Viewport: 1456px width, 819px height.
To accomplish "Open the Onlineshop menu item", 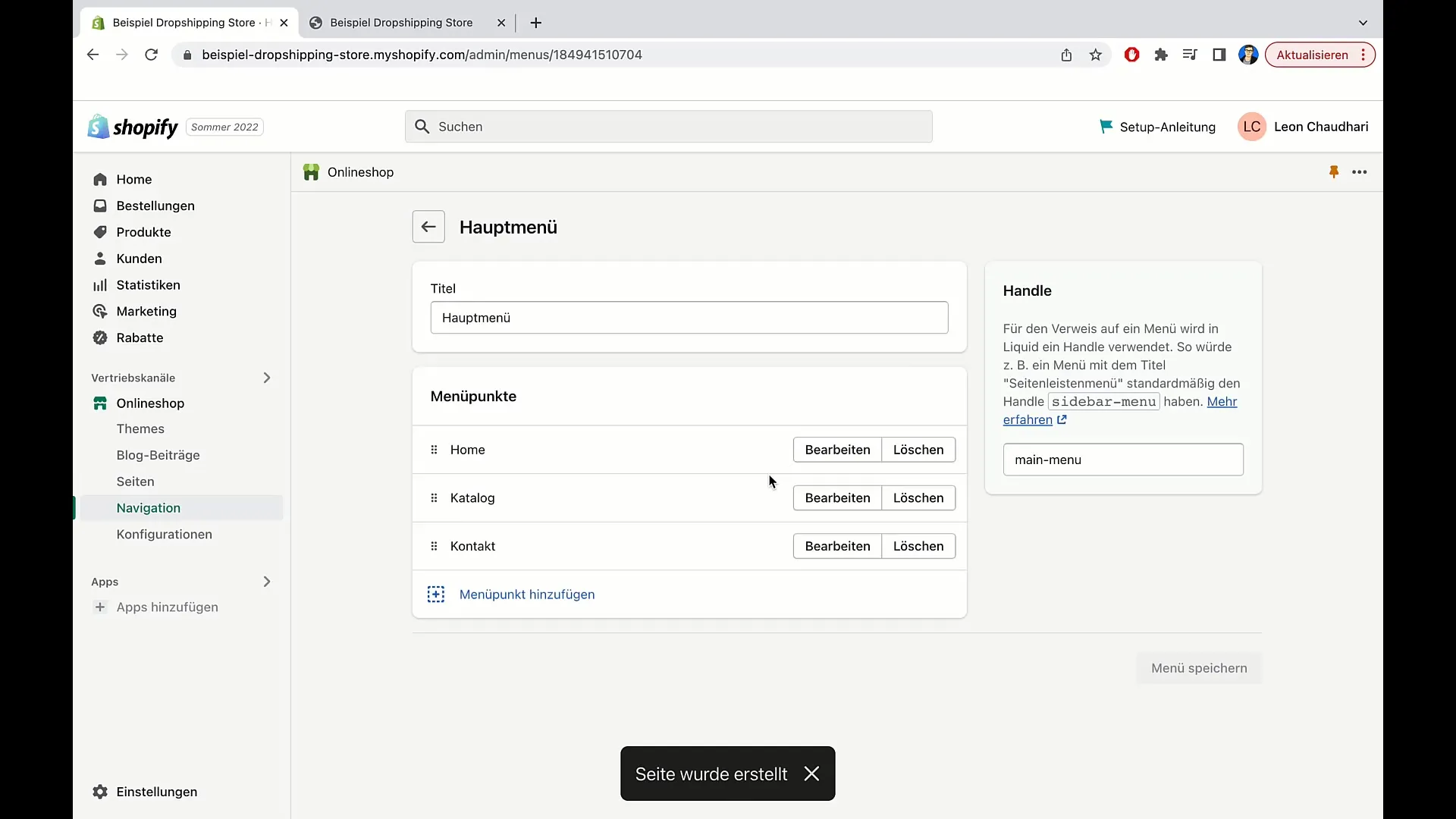I will tap(150, 403).
